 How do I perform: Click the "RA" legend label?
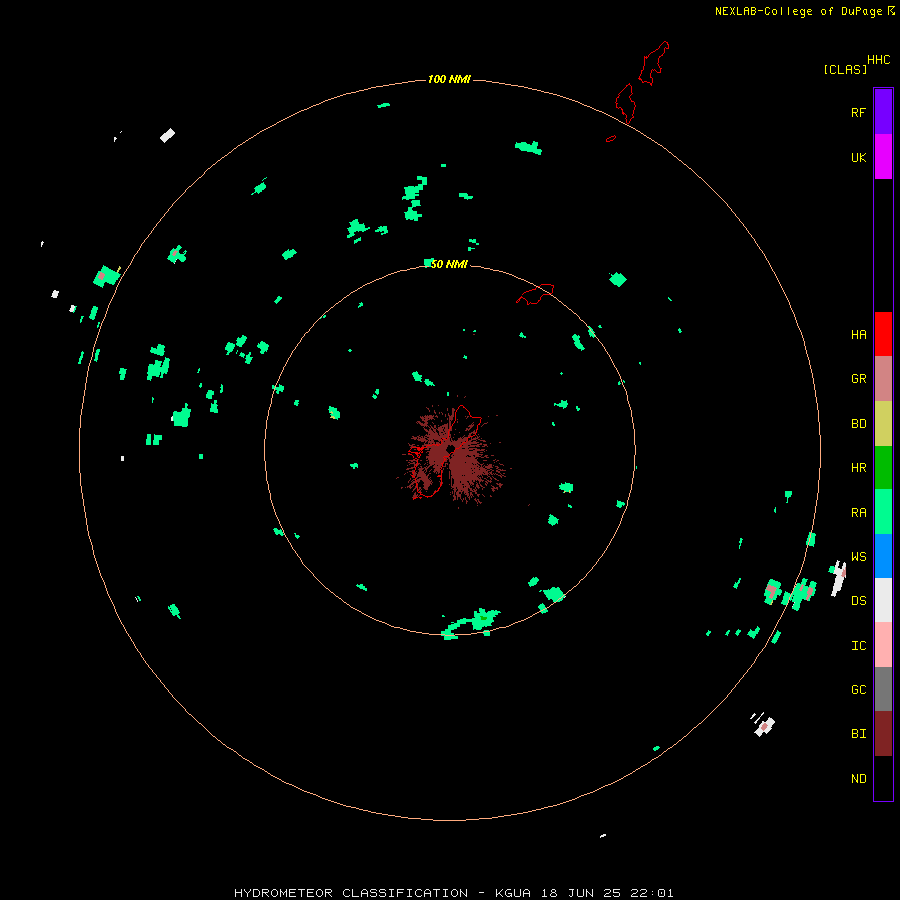point(858,513)
